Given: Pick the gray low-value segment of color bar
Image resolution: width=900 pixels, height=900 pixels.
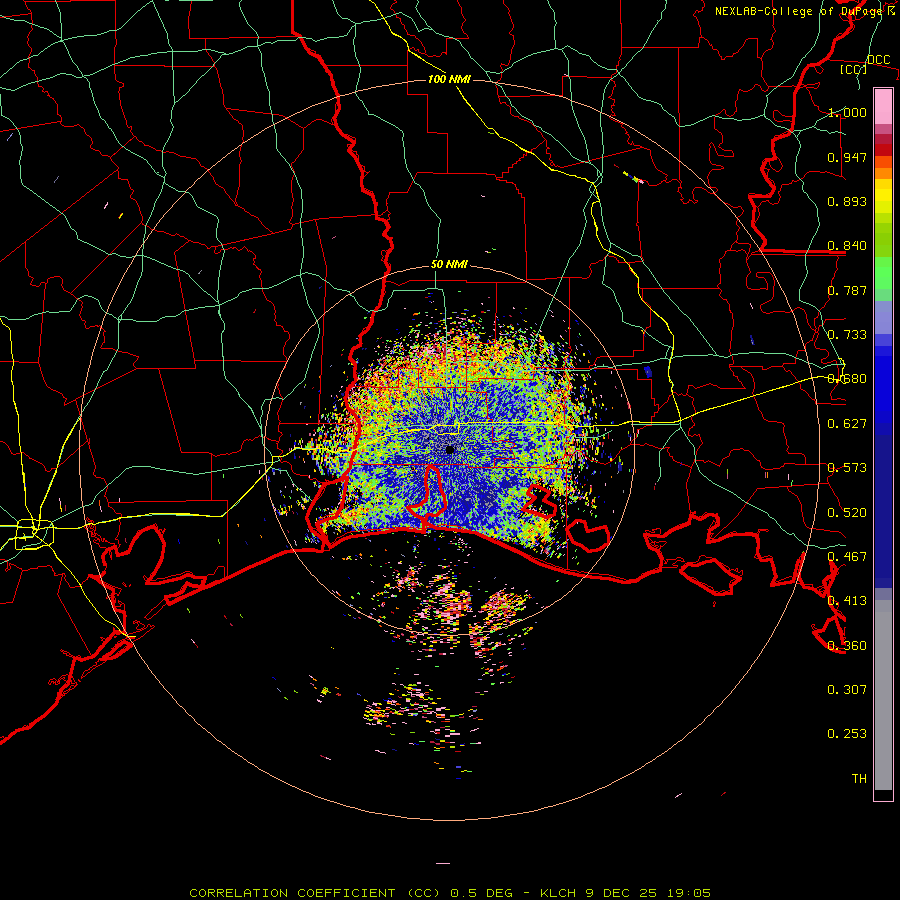Looking at the screenshot, I should (883, 695).
